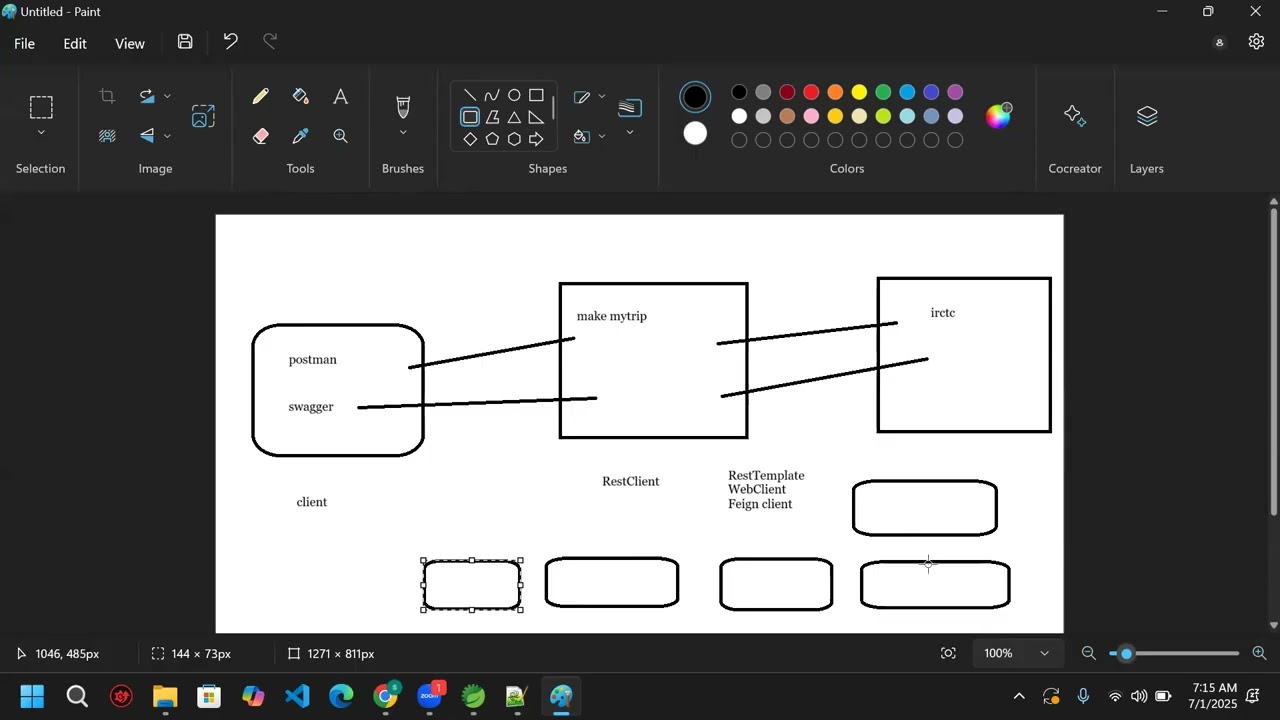Click the zoom out button
This screenshot has width=1280, height=720.
coord(1089,654)
